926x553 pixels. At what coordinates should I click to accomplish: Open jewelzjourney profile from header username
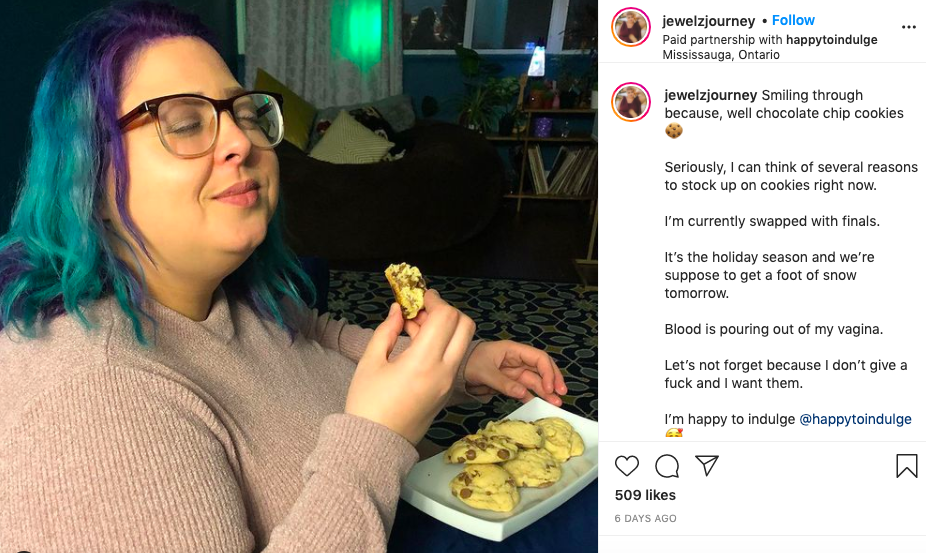tap(709, 21)
